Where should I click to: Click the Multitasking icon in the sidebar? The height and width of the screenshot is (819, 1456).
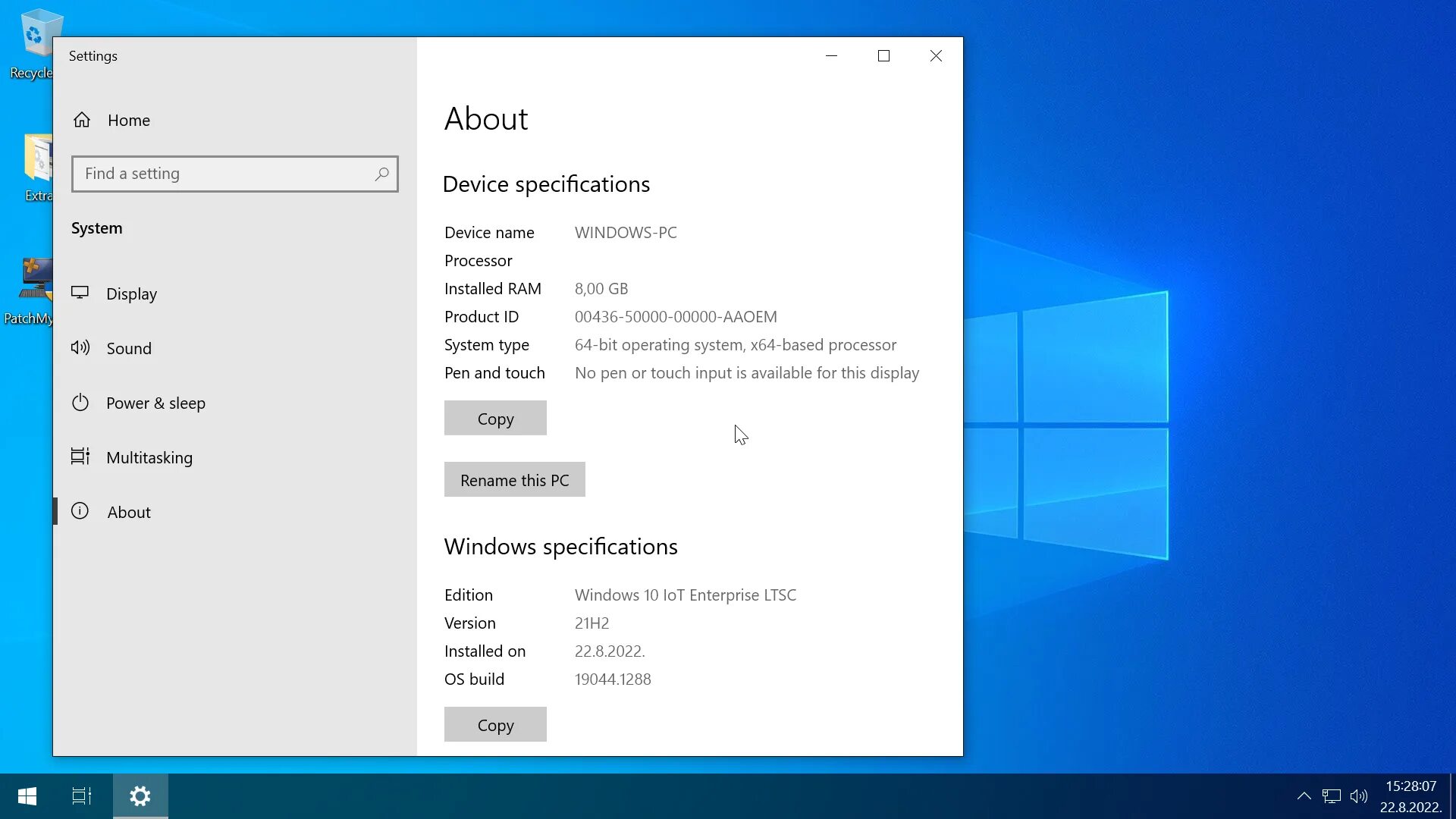[80, 457]
